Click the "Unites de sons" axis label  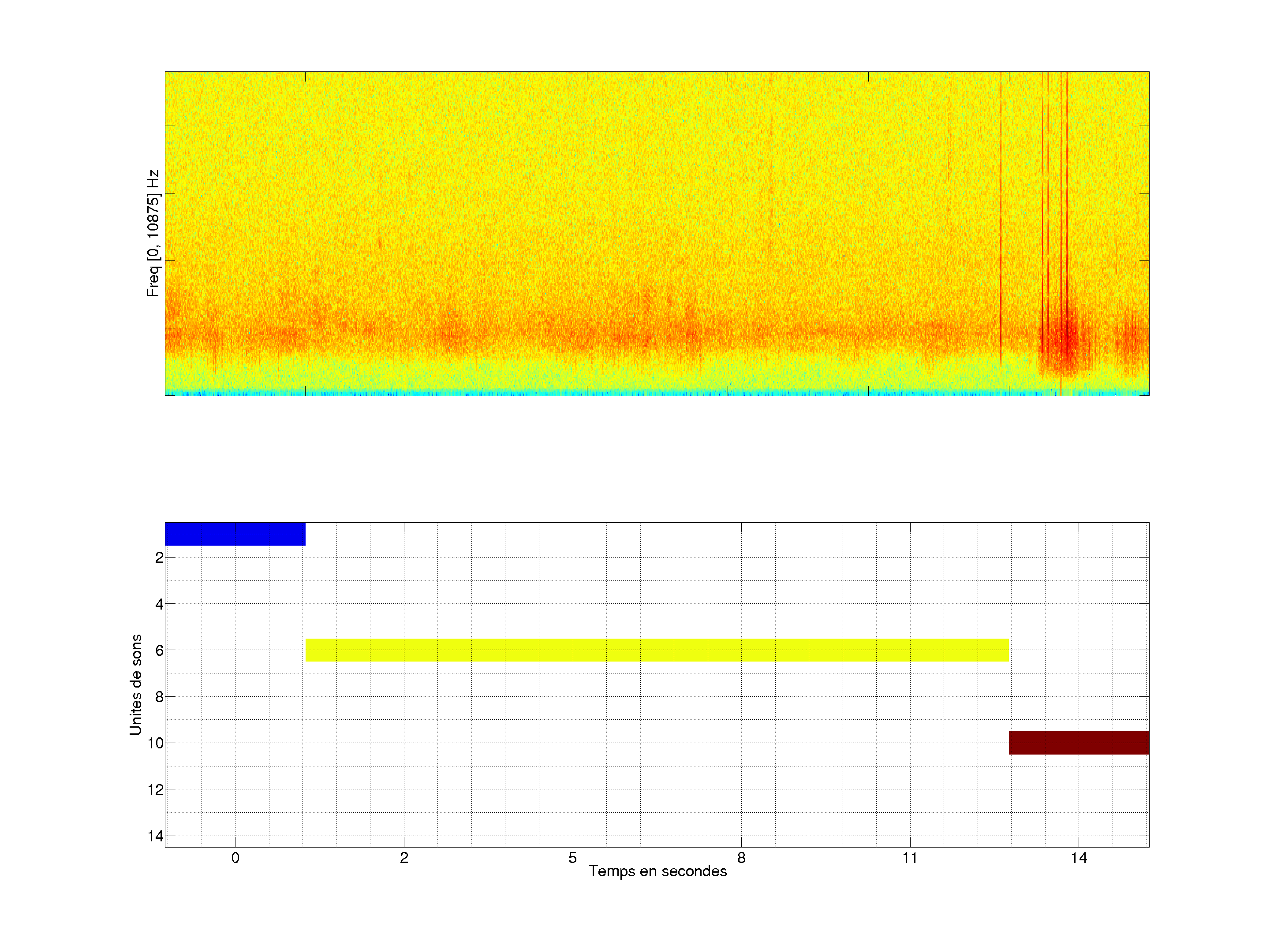(135, 684)
